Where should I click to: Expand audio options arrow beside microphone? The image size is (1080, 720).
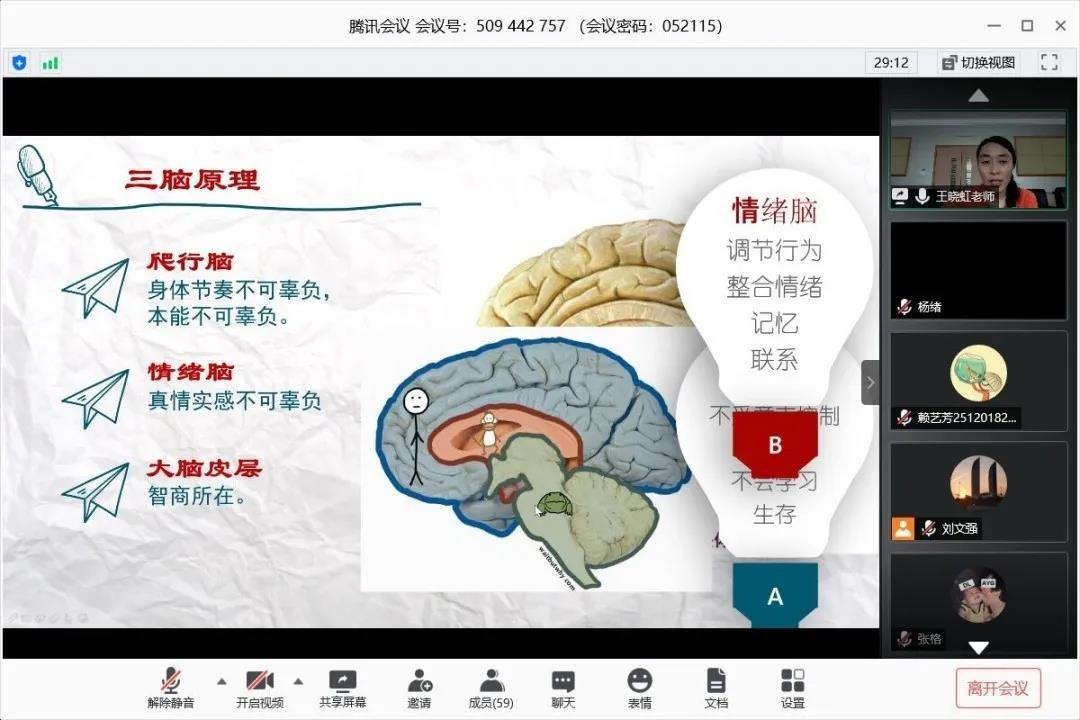(x=221, y=681)
